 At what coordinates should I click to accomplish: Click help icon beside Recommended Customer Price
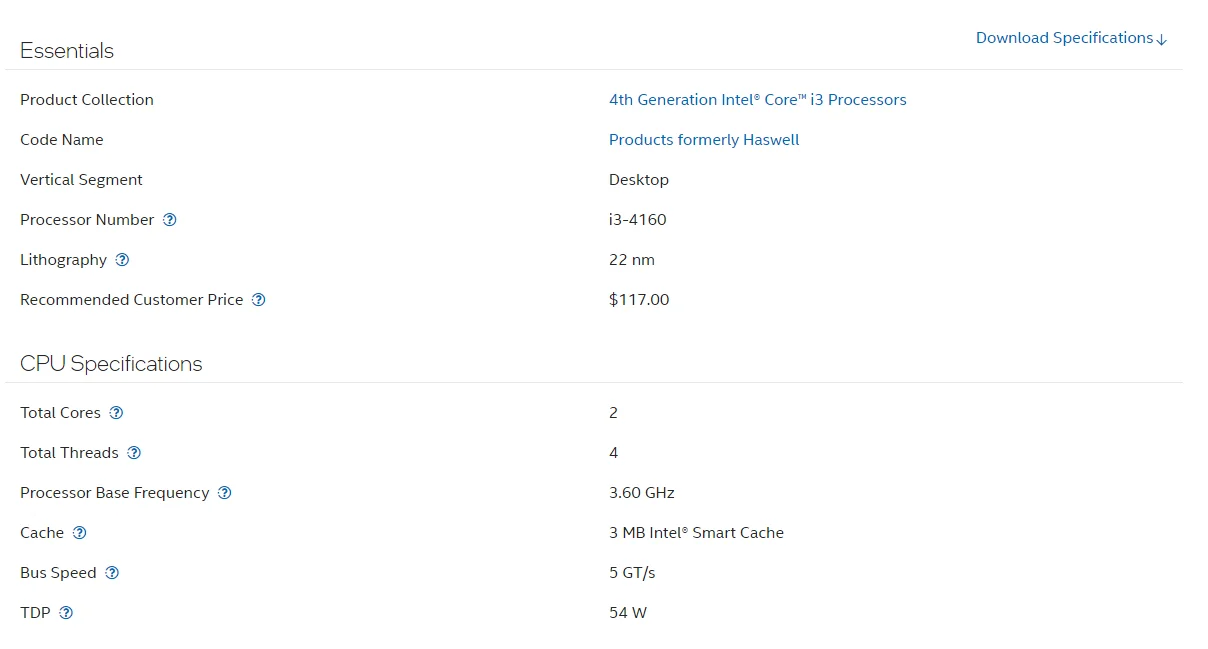259,300
